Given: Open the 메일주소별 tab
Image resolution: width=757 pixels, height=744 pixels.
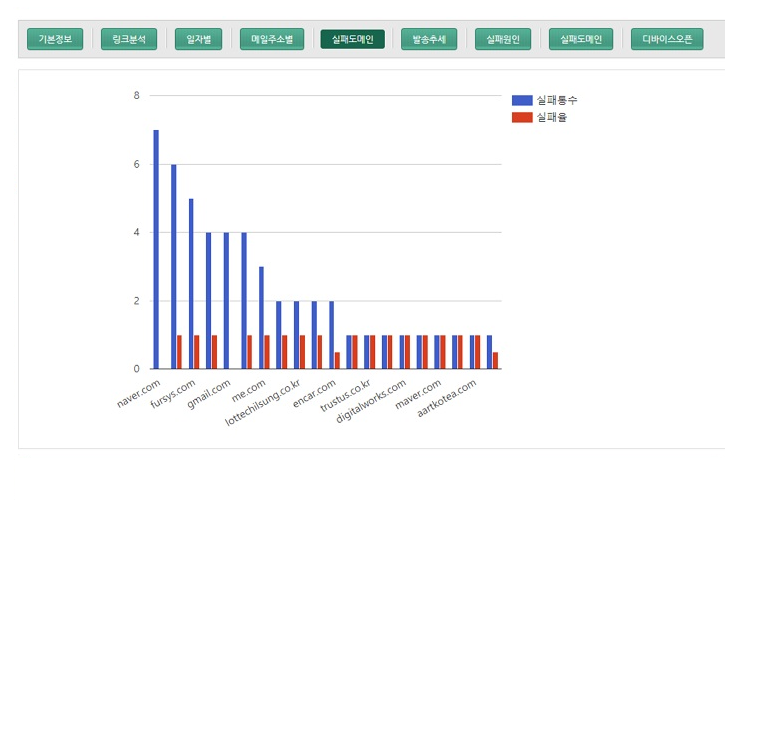Looking at the screenshot, I should [272, 39].
